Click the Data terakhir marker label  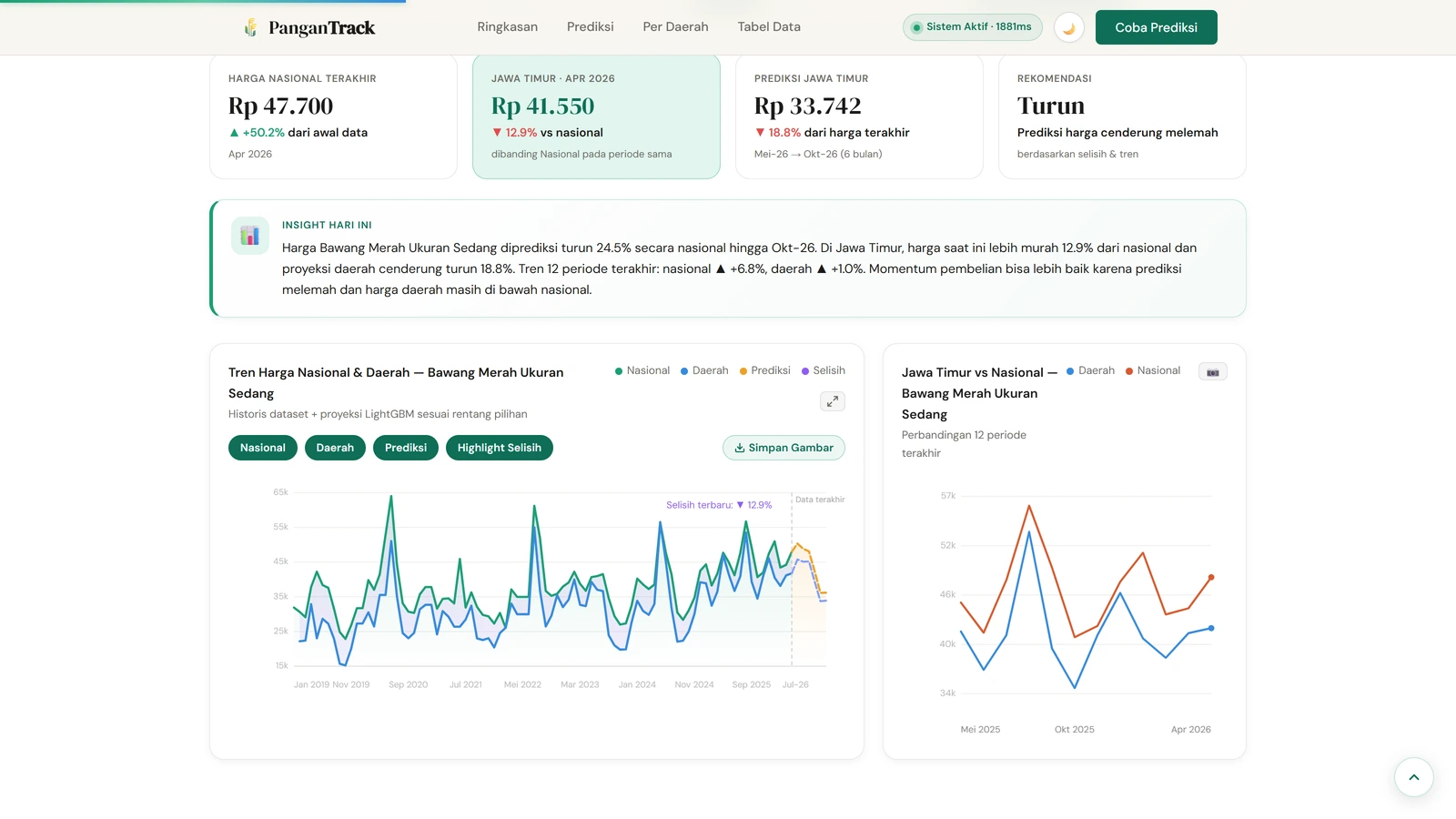[x=820, y=500]
